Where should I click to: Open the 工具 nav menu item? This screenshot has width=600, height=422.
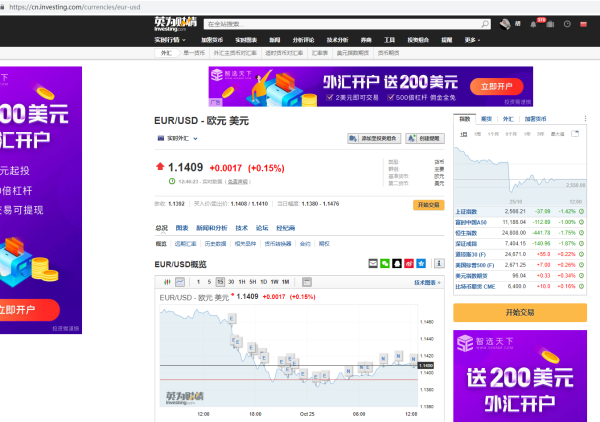(390, 40)
